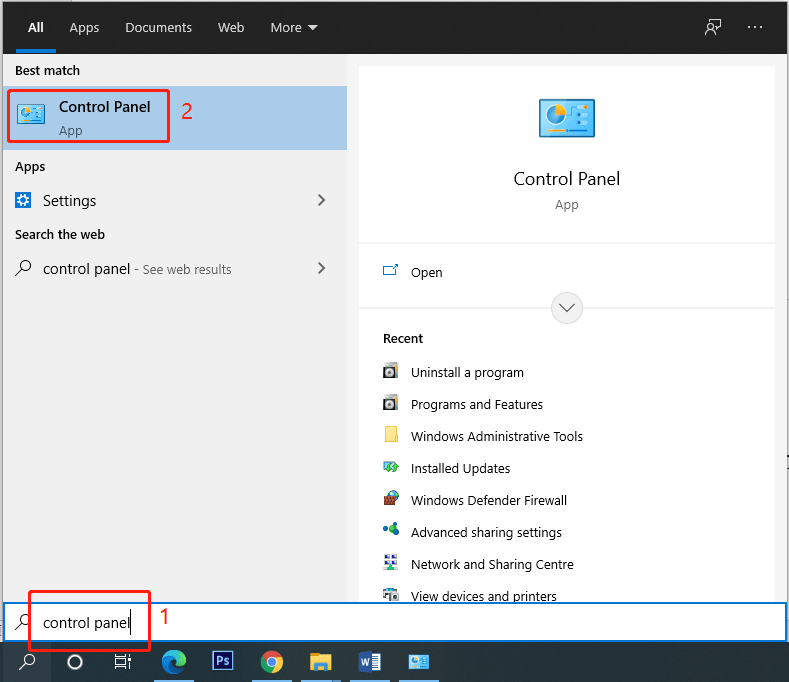Switch to the Documents tab
Screen dimensions: 789x682
click(x=158, y=28)
